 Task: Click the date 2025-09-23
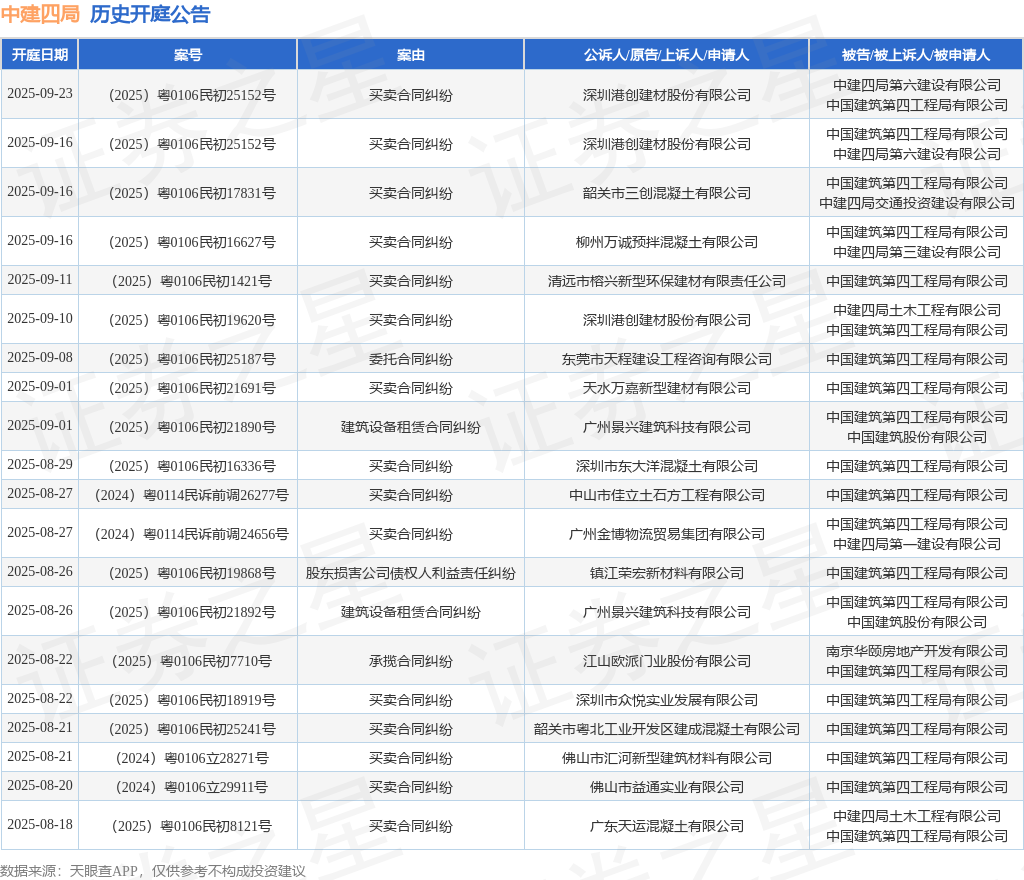click(x=40, y=93)
